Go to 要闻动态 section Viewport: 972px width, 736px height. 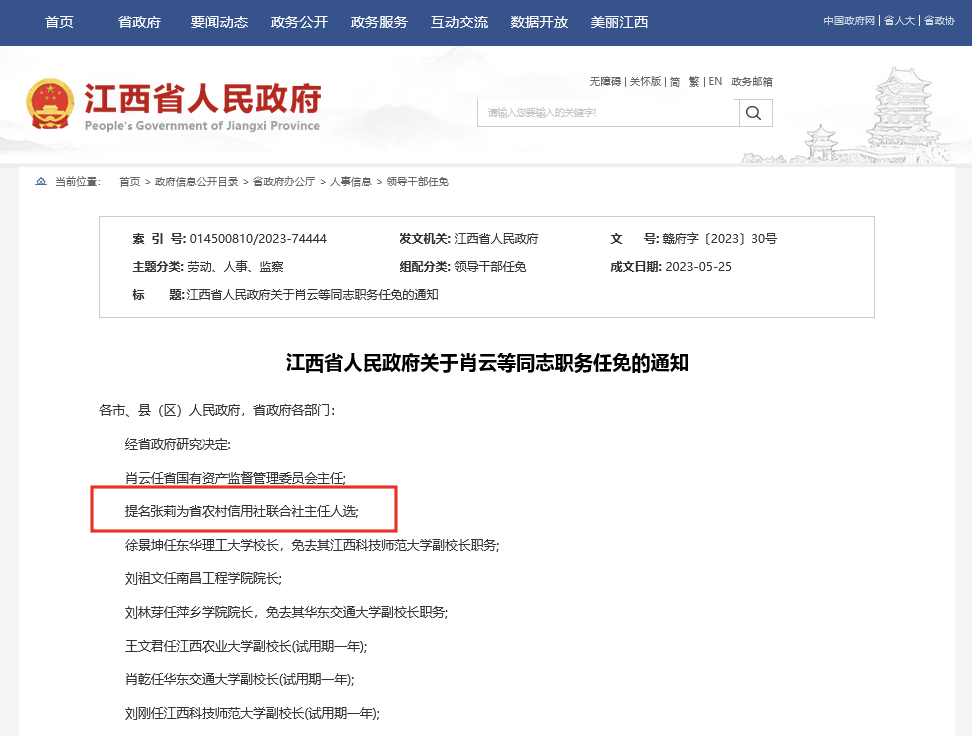[x=219, y=22]
